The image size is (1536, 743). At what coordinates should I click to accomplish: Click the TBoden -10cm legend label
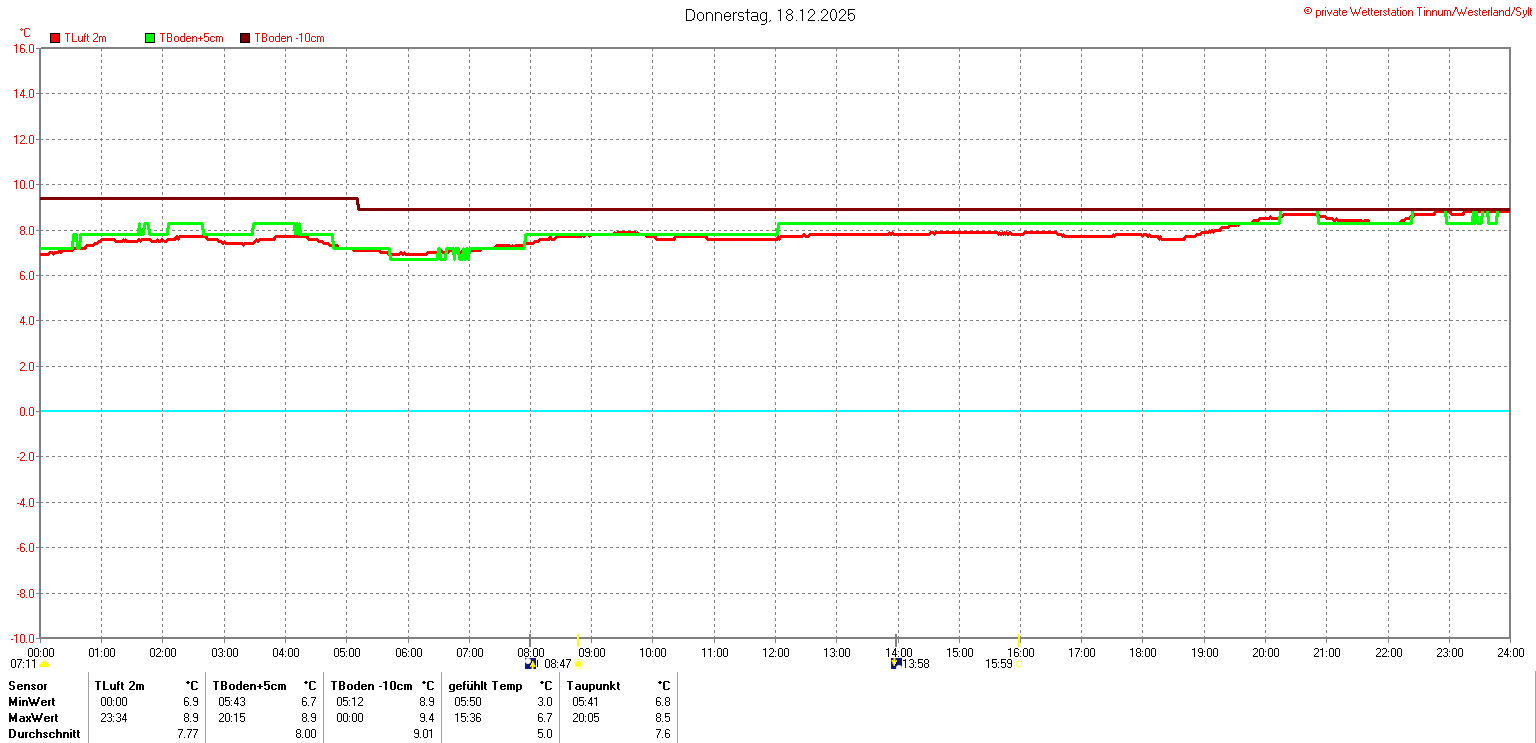point(289,38)
